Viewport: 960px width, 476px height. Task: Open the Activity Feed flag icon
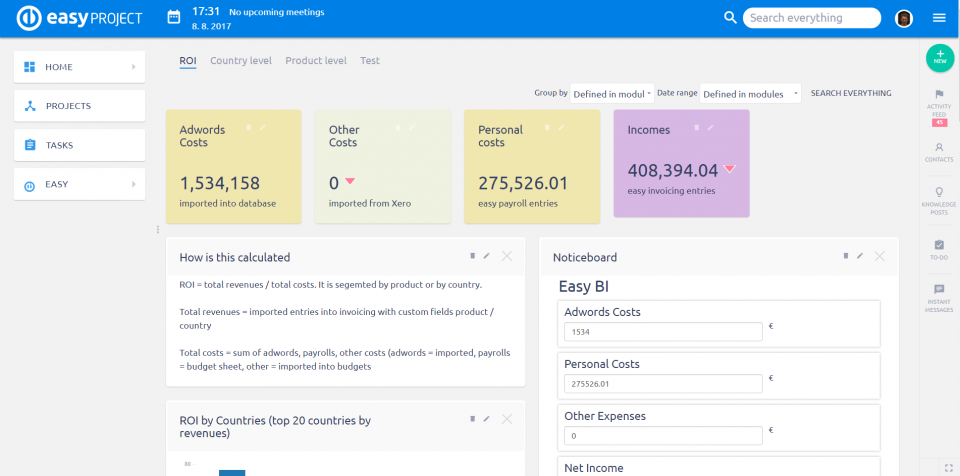tap(939, 94)
